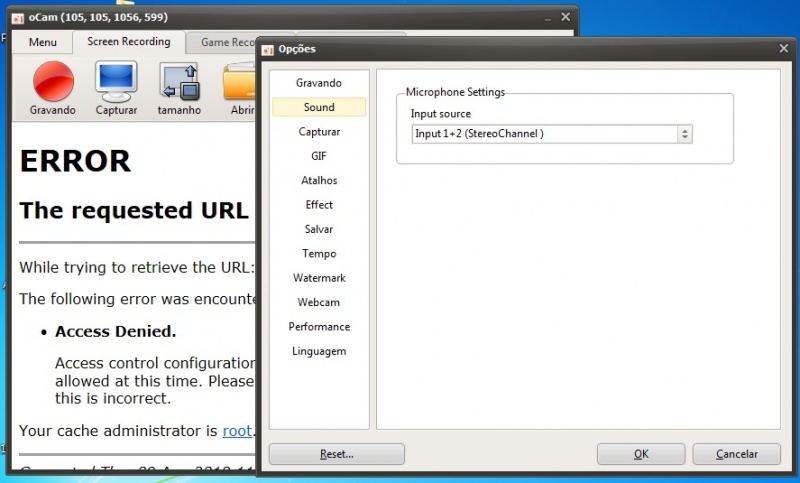Viewport: 800px width, 483px height.
Task: Follow the root administrator link
Action: click(237, 431)
